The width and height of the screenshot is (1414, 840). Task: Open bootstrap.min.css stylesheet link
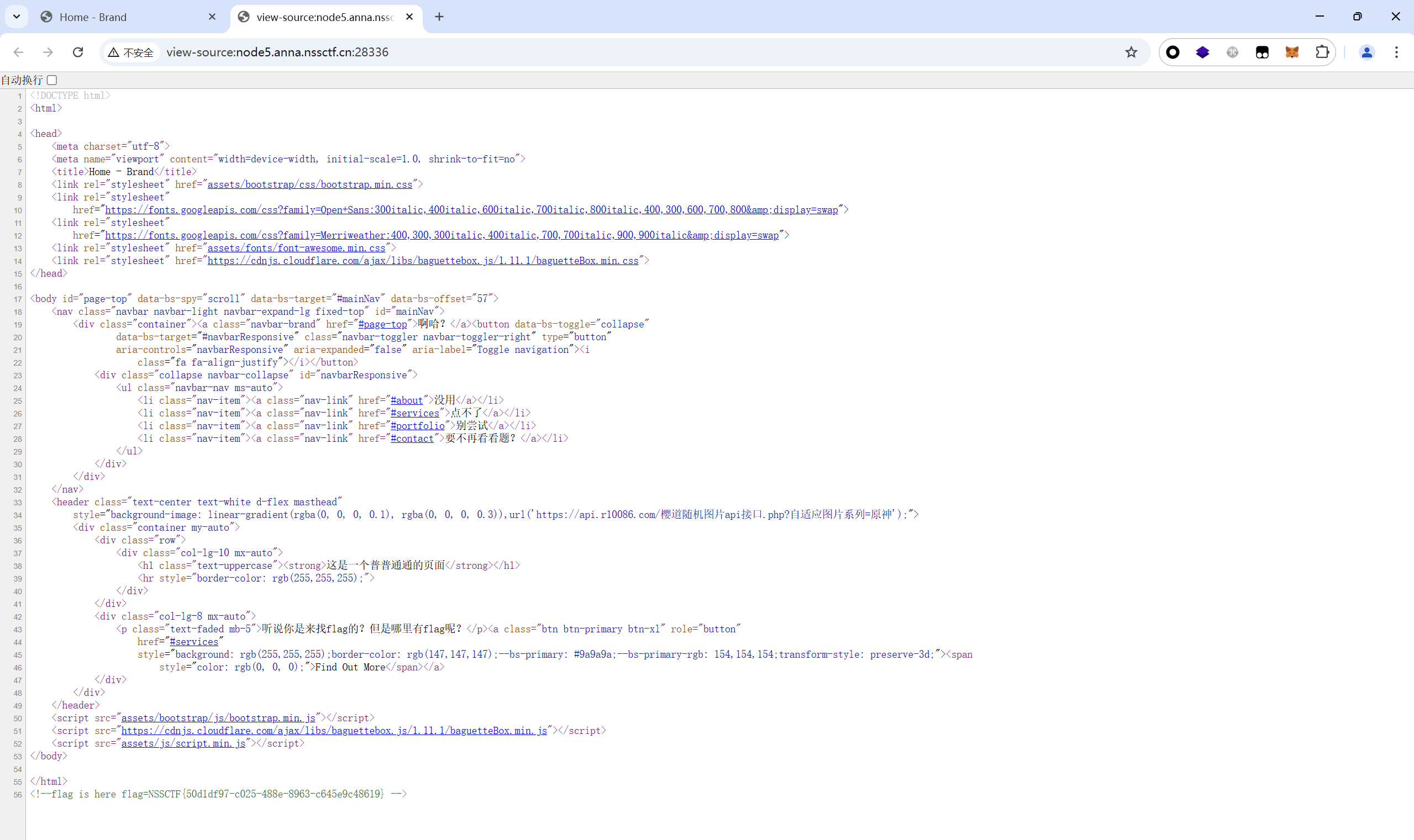[310, 184]
